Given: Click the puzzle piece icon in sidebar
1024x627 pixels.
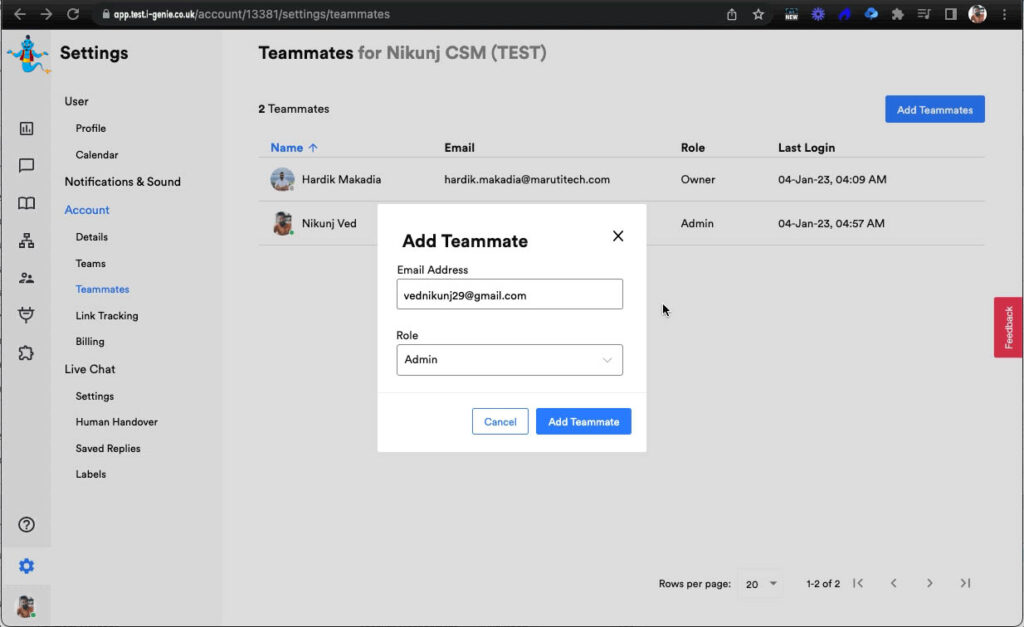Looking at the screenshot, I should click(27, 352).
